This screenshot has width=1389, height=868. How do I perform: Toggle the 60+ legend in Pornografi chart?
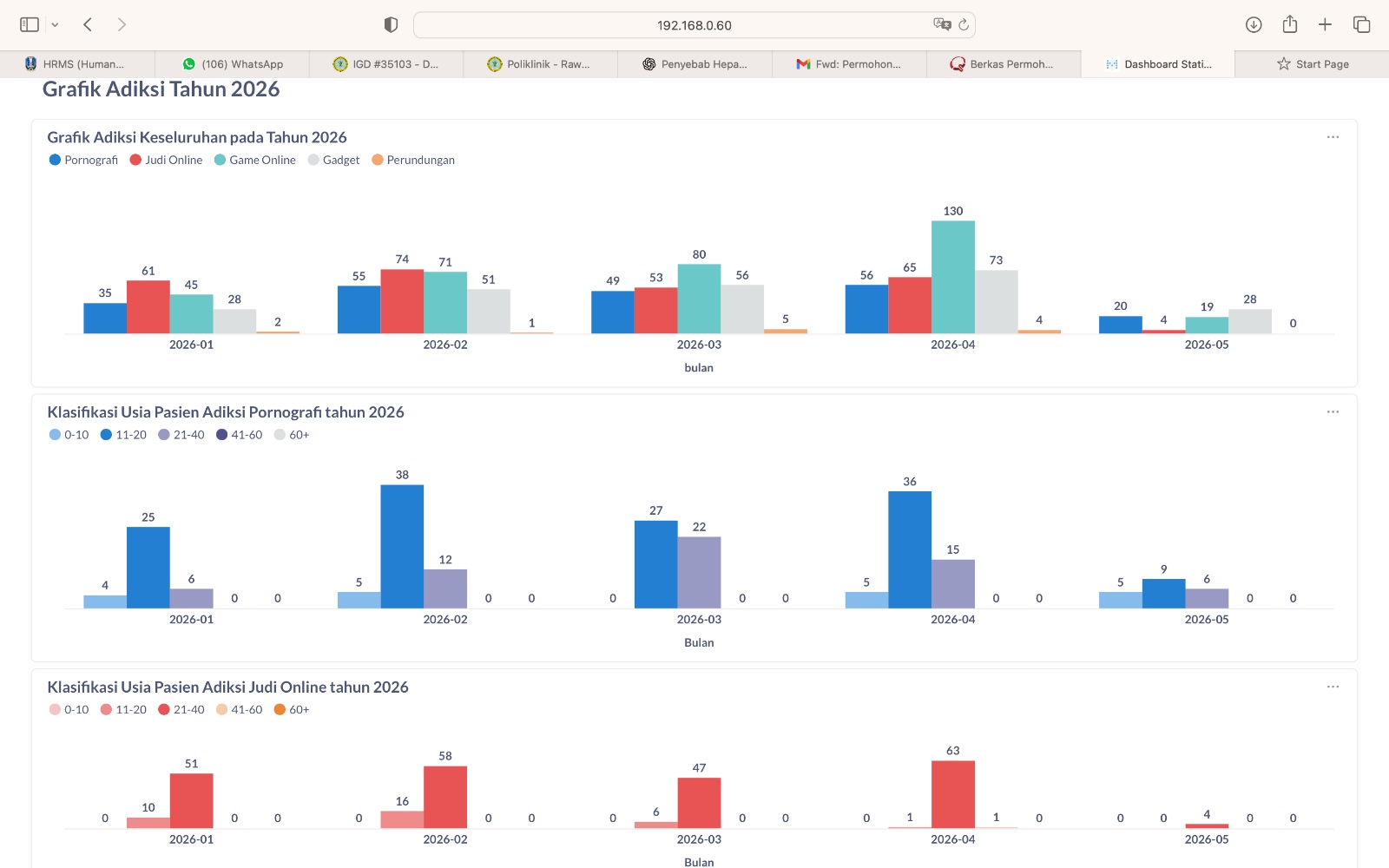(292, 435)
